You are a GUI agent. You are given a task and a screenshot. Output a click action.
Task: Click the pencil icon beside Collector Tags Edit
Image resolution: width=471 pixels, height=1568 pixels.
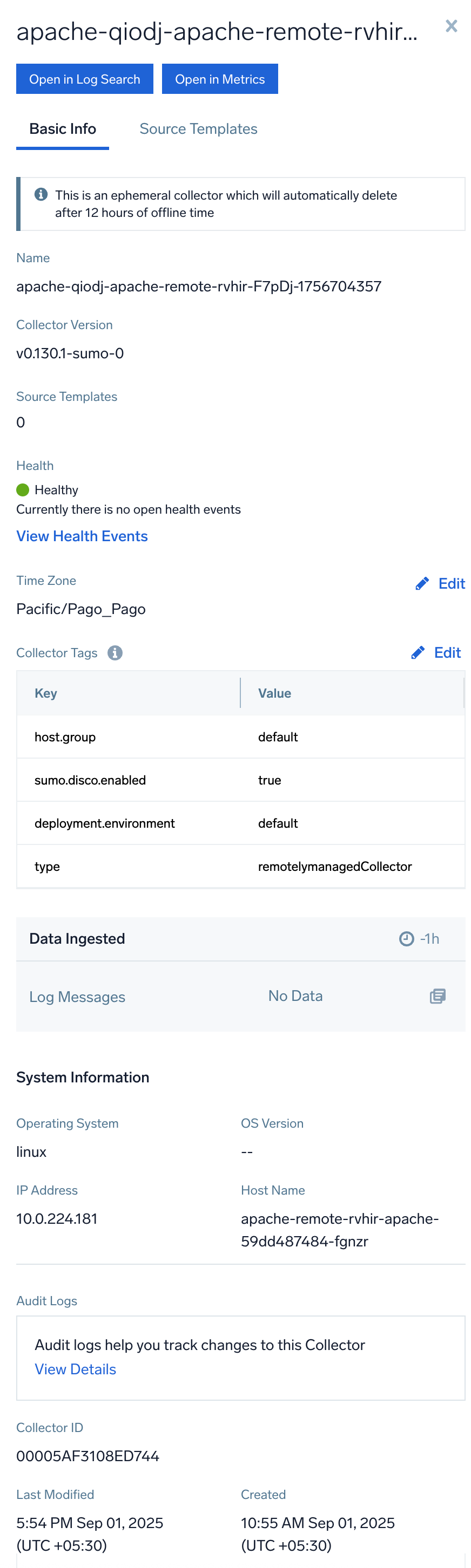[x=418, y=652]
